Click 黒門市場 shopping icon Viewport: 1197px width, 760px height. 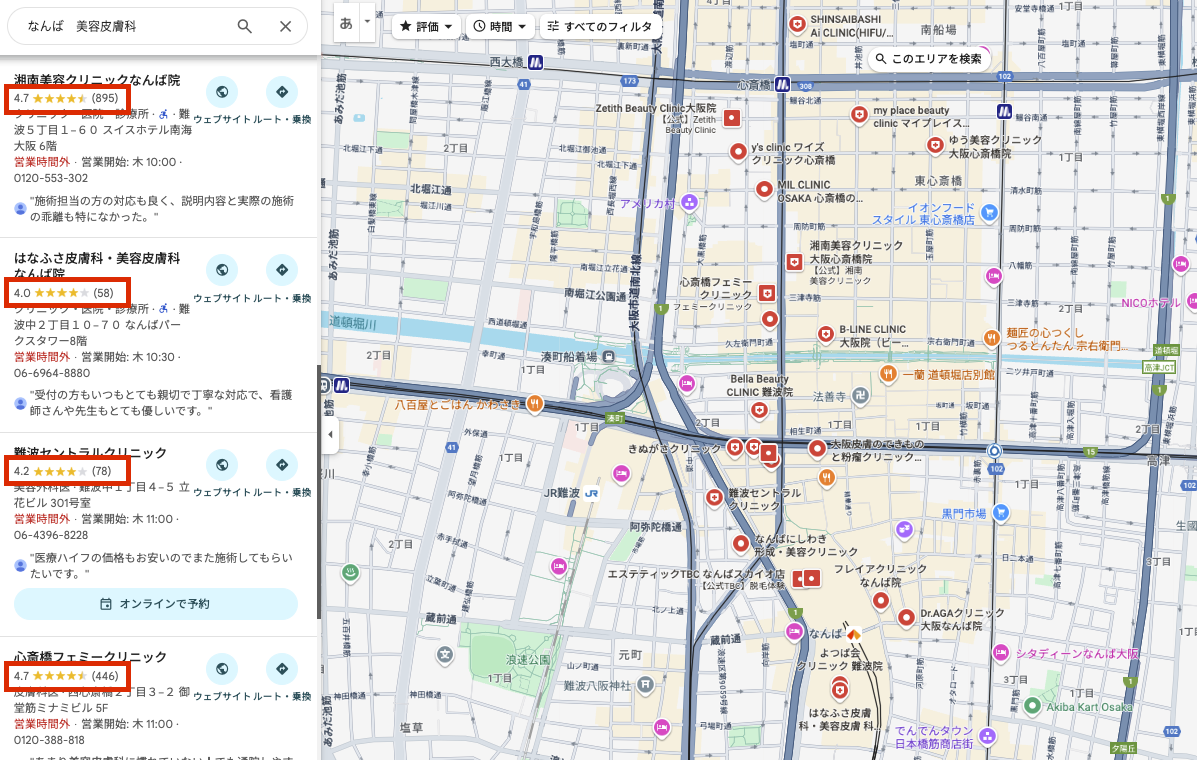click(x=1000, y=513)
